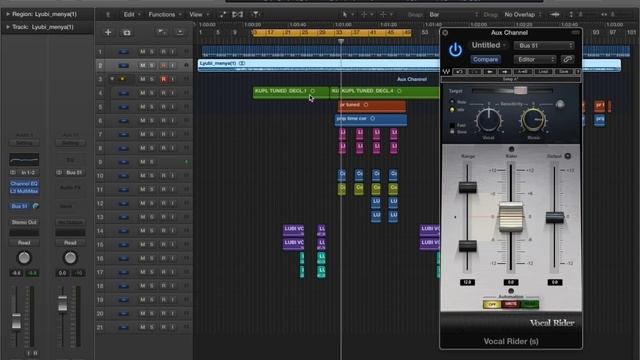Click the waveform horizontal zoom icon
This screenshot has height=360, width=640.
pos(555,14)
